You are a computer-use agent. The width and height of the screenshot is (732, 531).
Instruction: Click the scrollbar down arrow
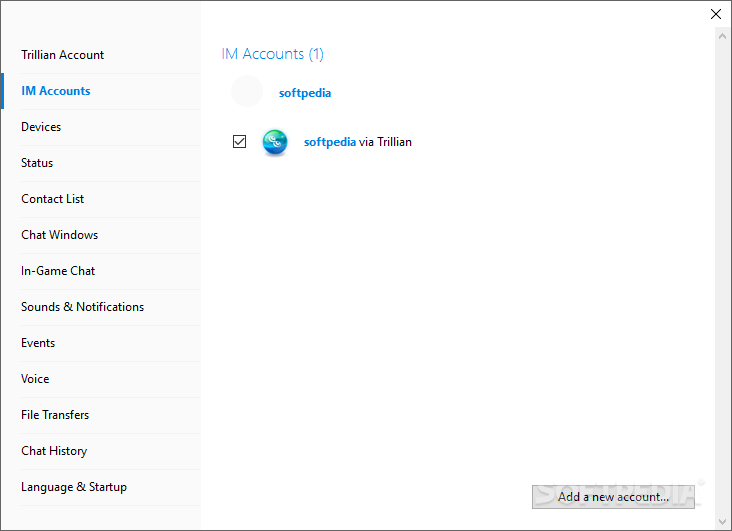click(722, 522)
